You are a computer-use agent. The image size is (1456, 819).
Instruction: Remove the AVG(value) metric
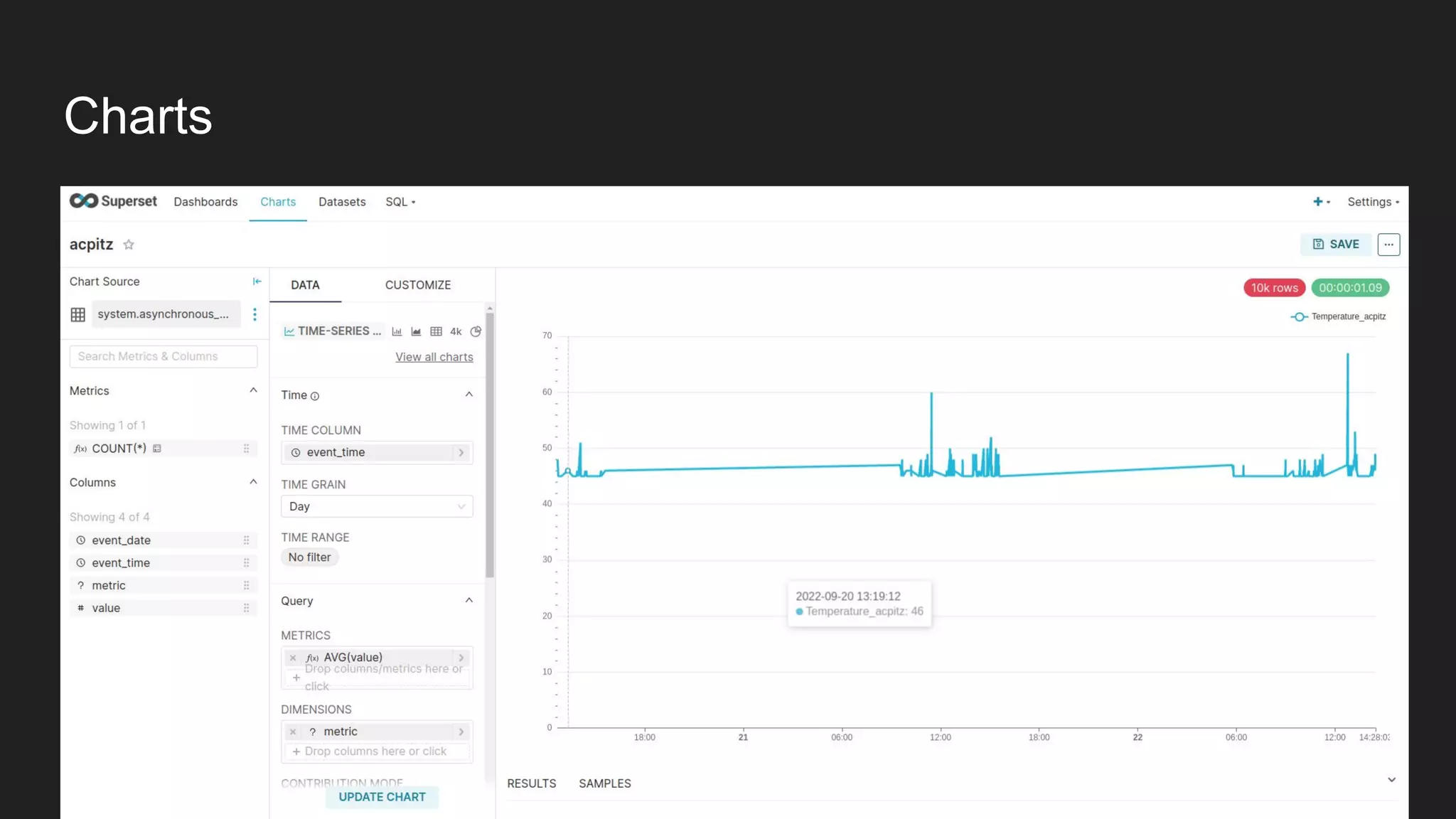(x=293, y=658)
